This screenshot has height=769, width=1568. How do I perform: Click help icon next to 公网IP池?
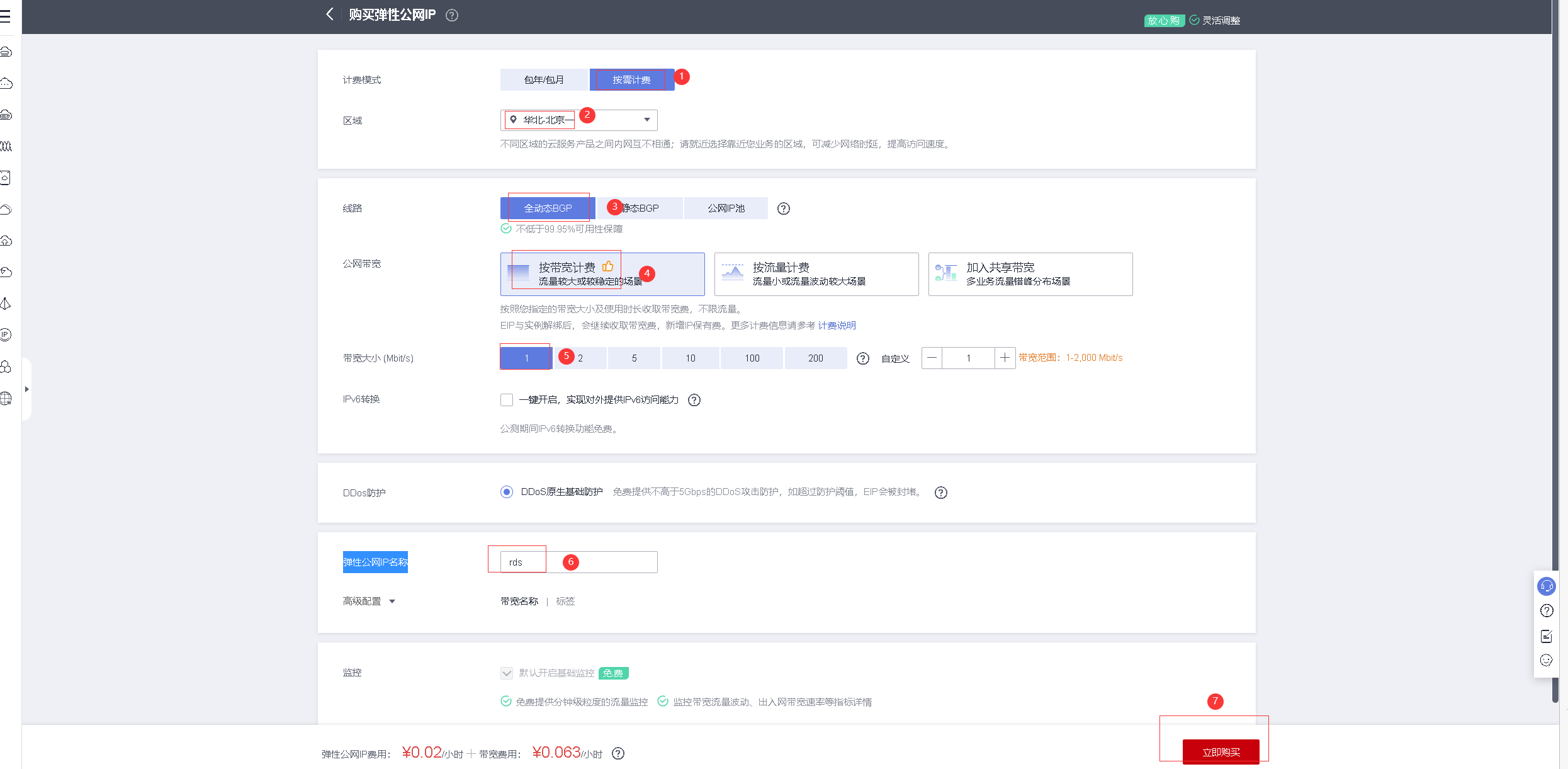tap(783, 208)
